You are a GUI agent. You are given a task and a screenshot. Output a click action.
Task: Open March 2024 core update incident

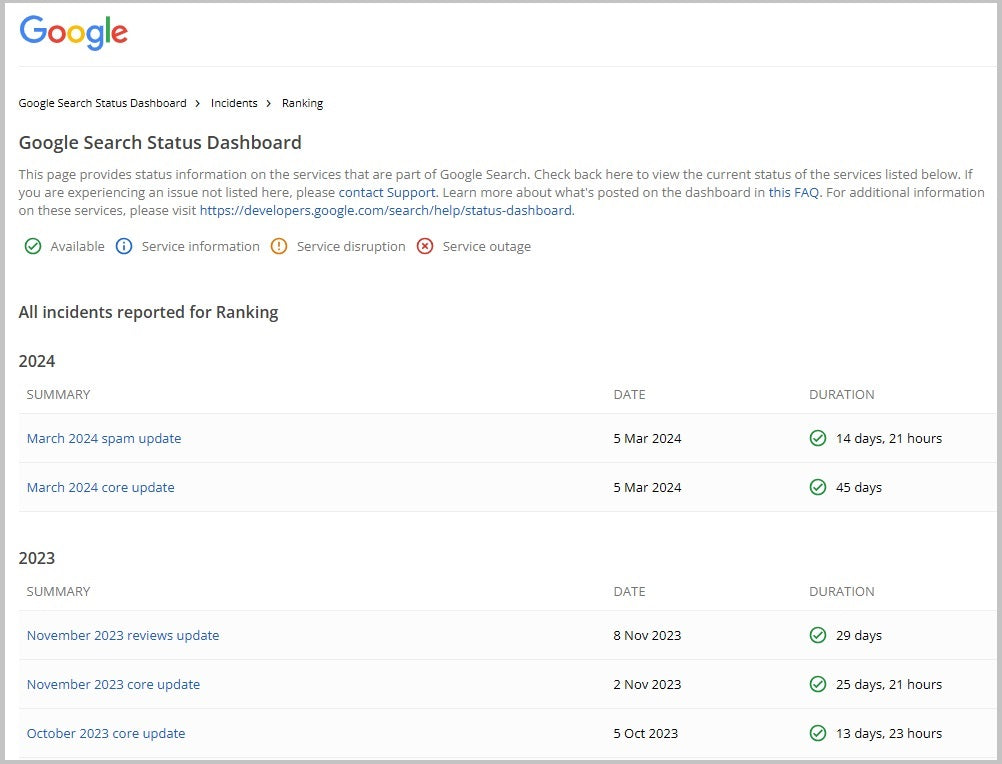[100, 487]
